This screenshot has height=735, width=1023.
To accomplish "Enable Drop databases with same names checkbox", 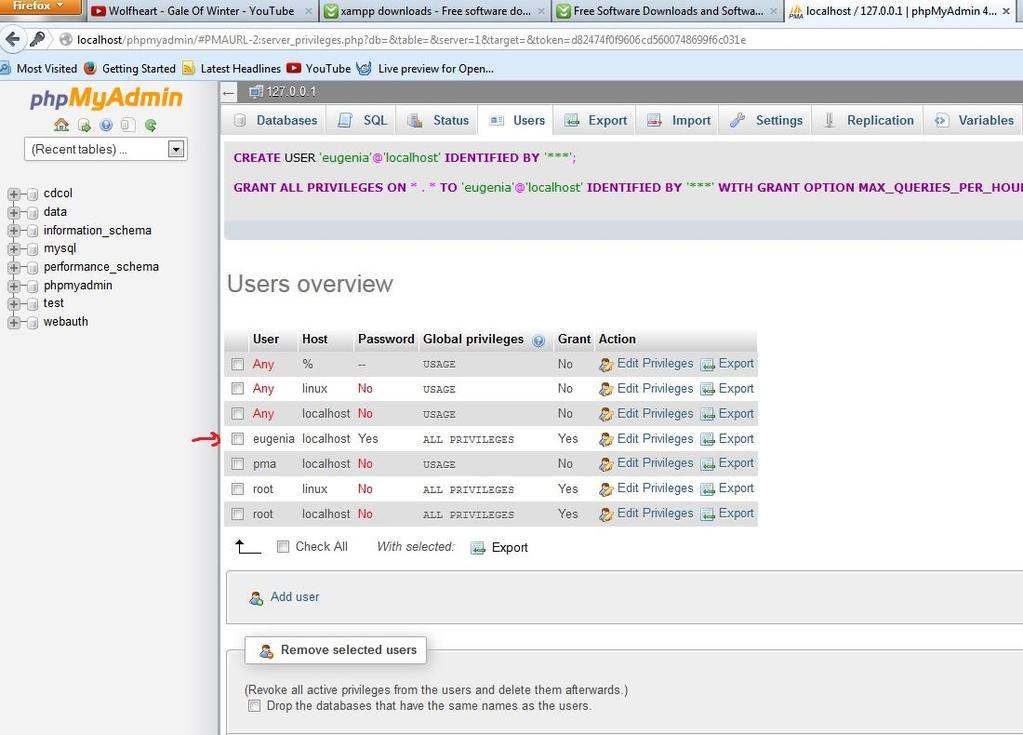I will tap(254, 706).
